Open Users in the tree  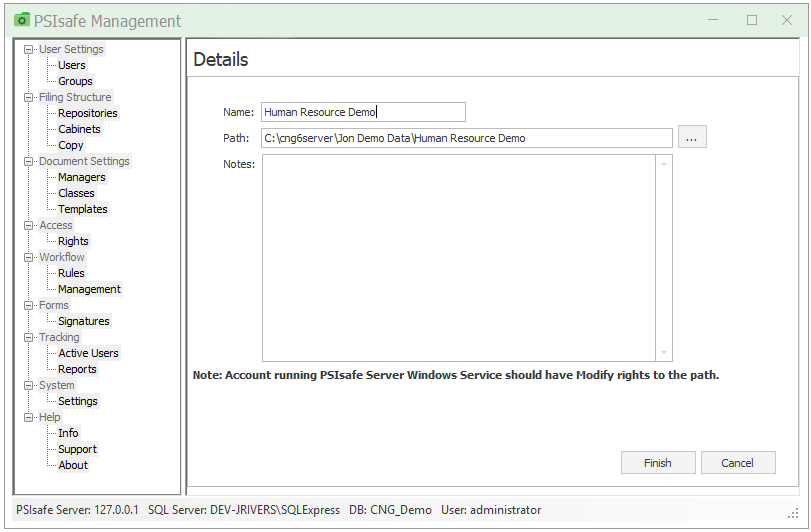coord(72,65)
